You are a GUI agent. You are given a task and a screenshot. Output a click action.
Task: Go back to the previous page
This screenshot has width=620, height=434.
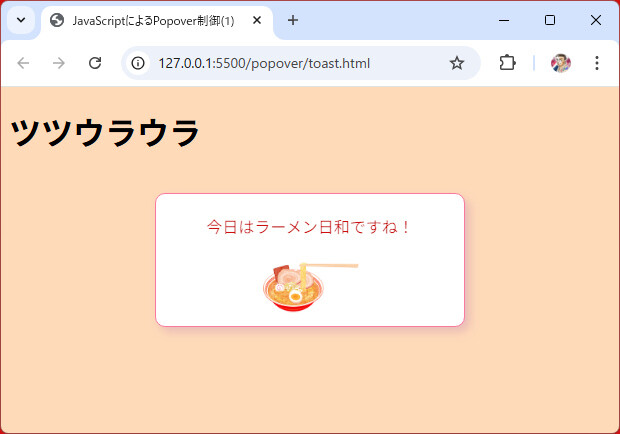(23, 63)
